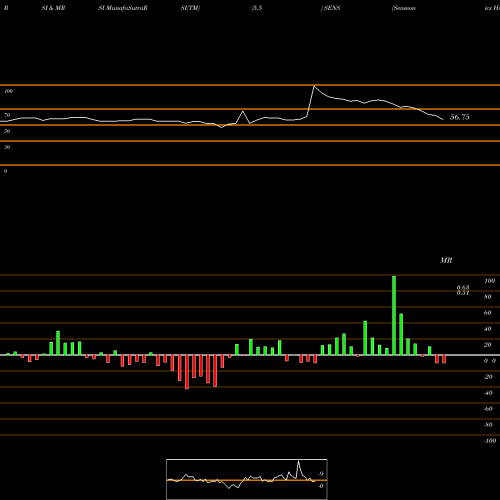The image size is (500, 500).
Task: Click the SI & MR header text
Action: click(x=53, y=8)
